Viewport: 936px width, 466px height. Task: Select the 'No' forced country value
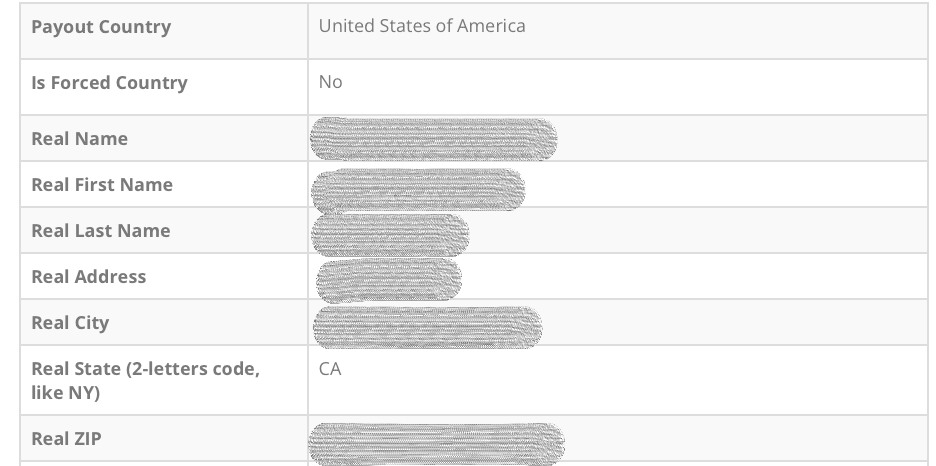tap(330, 82)
